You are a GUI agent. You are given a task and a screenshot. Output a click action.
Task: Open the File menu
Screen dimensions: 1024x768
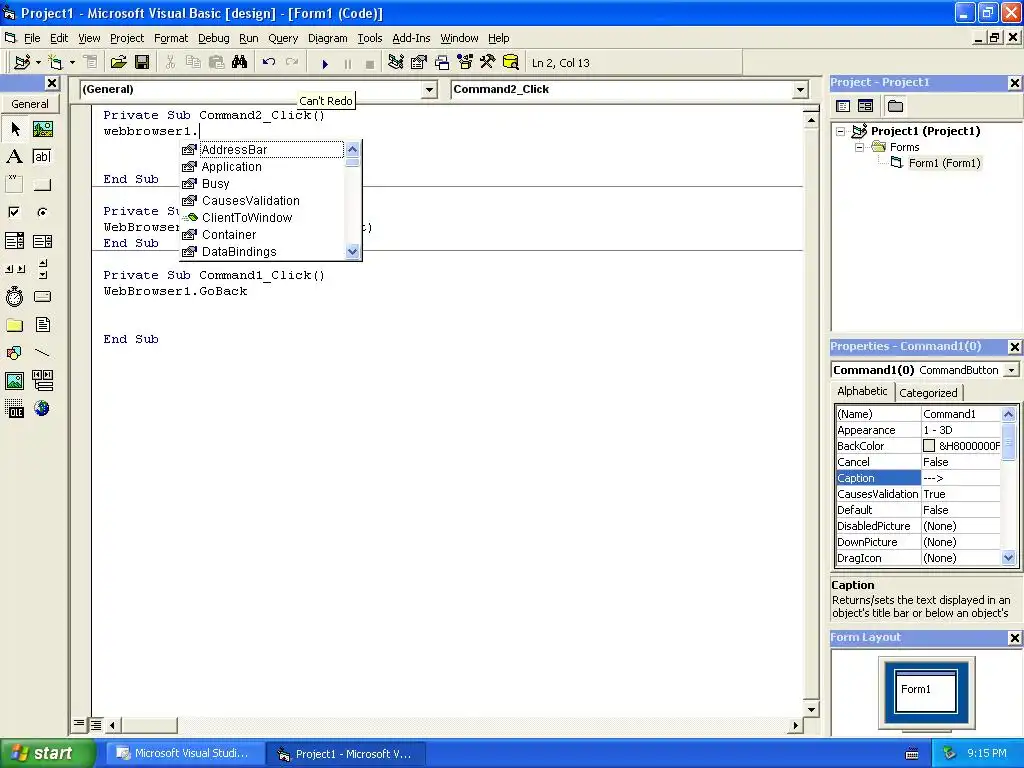(x=32, y=38)
